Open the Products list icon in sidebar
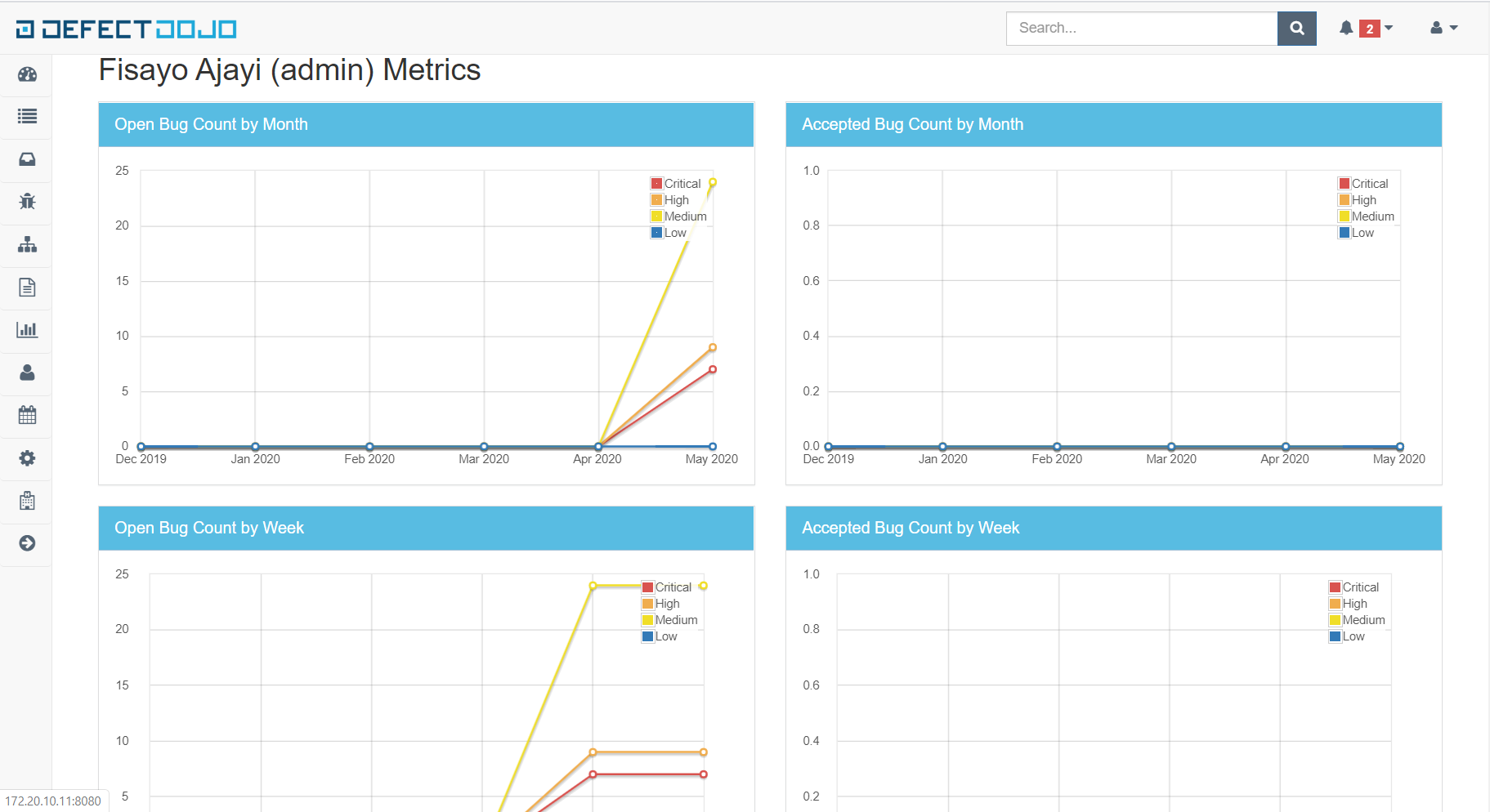The width and height of the screenshot is (1490, 812). pos(27,116)
